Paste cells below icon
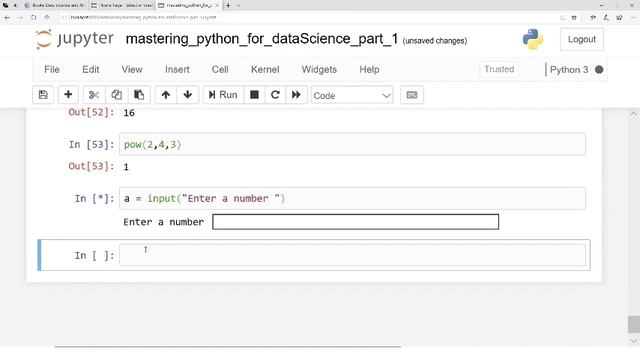Viewport: 640px width, 360px height. click(139, 95)
